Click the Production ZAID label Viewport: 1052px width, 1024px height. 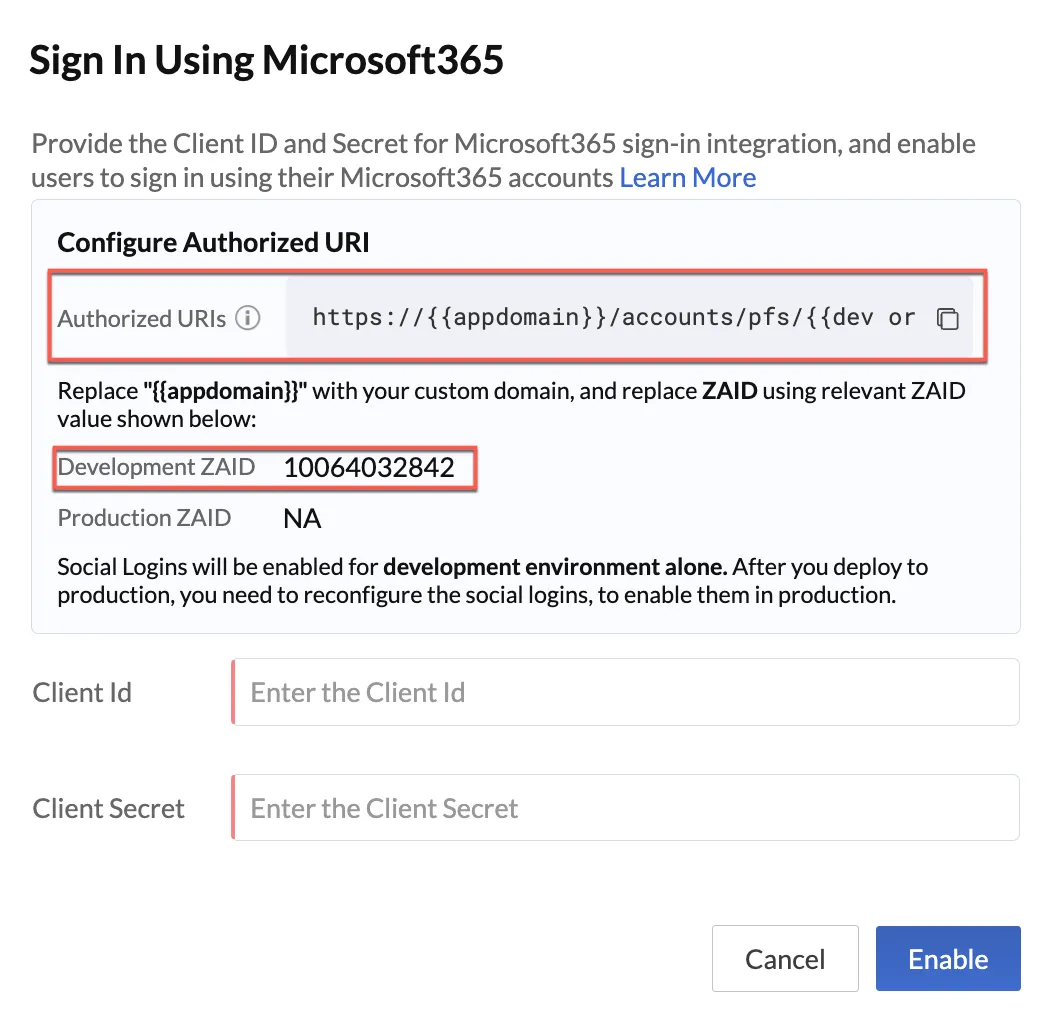coord(144,517)
